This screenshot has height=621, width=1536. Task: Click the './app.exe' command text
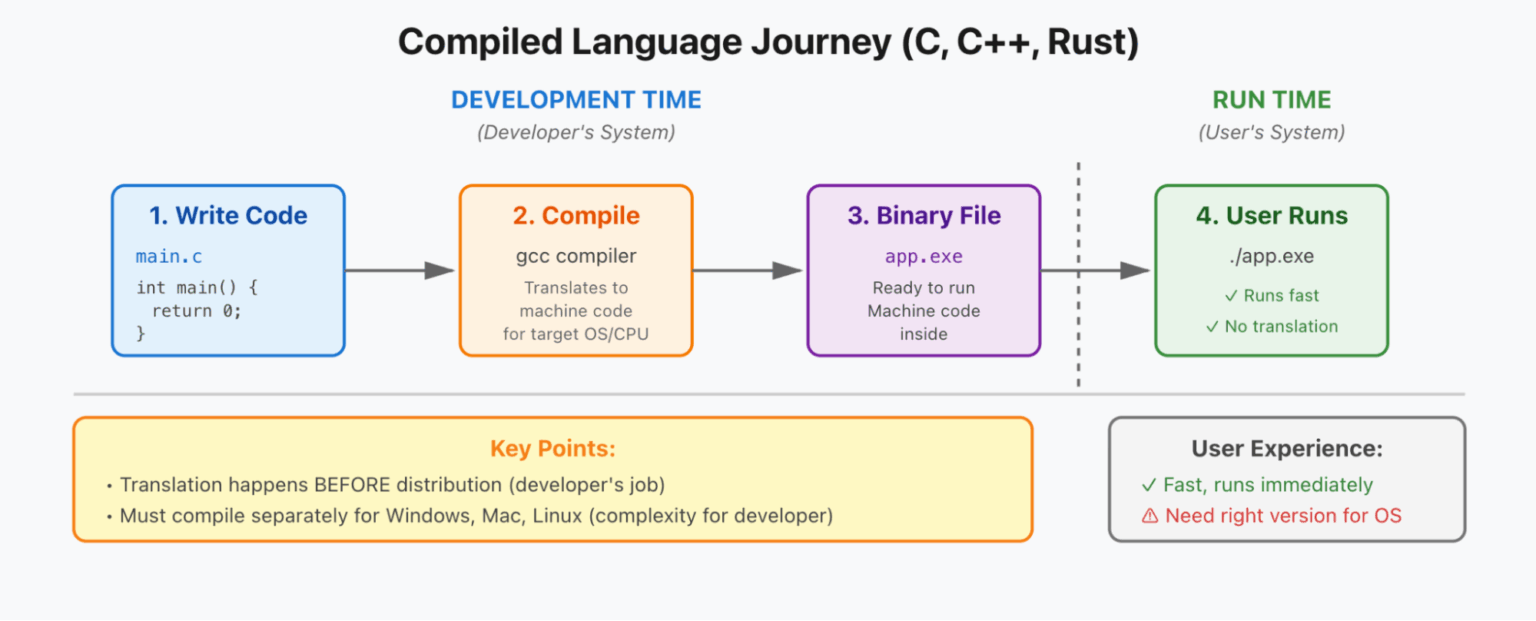[x=1271, y=257]
